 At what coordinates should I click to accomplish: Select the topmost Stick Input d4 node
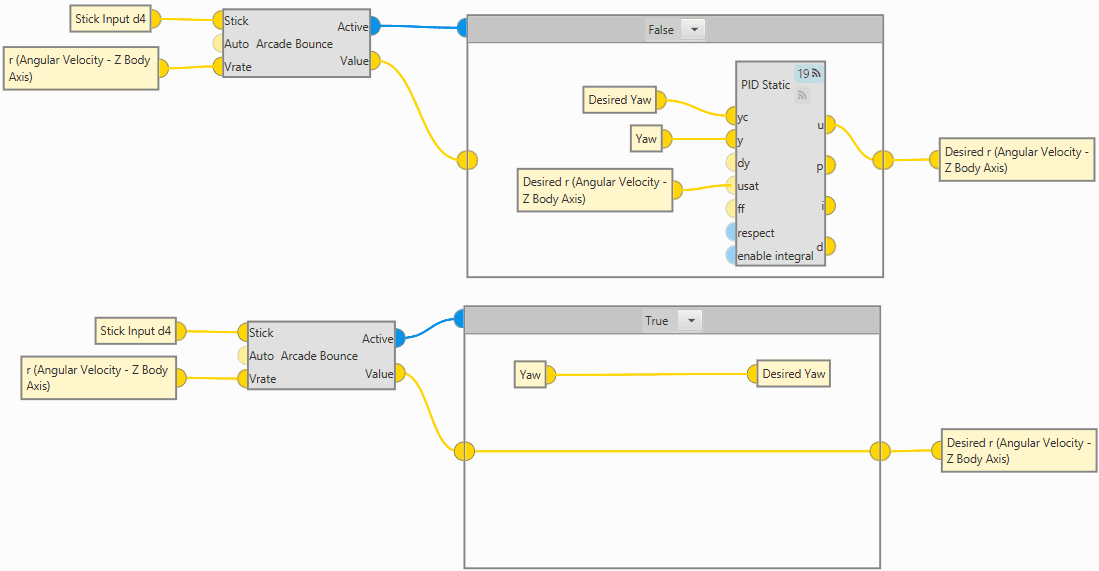[x=110, y=19]
